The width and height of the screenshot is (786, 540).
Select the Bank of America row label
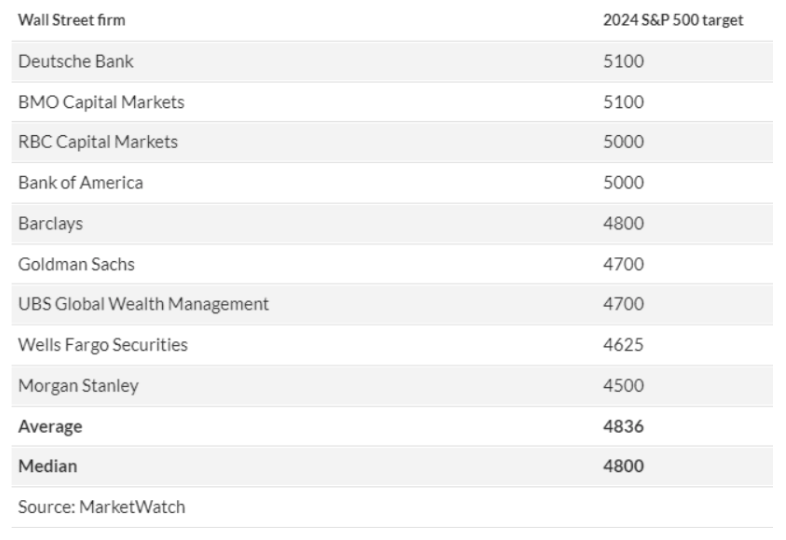pyautogui.click(x=81, y=183)
